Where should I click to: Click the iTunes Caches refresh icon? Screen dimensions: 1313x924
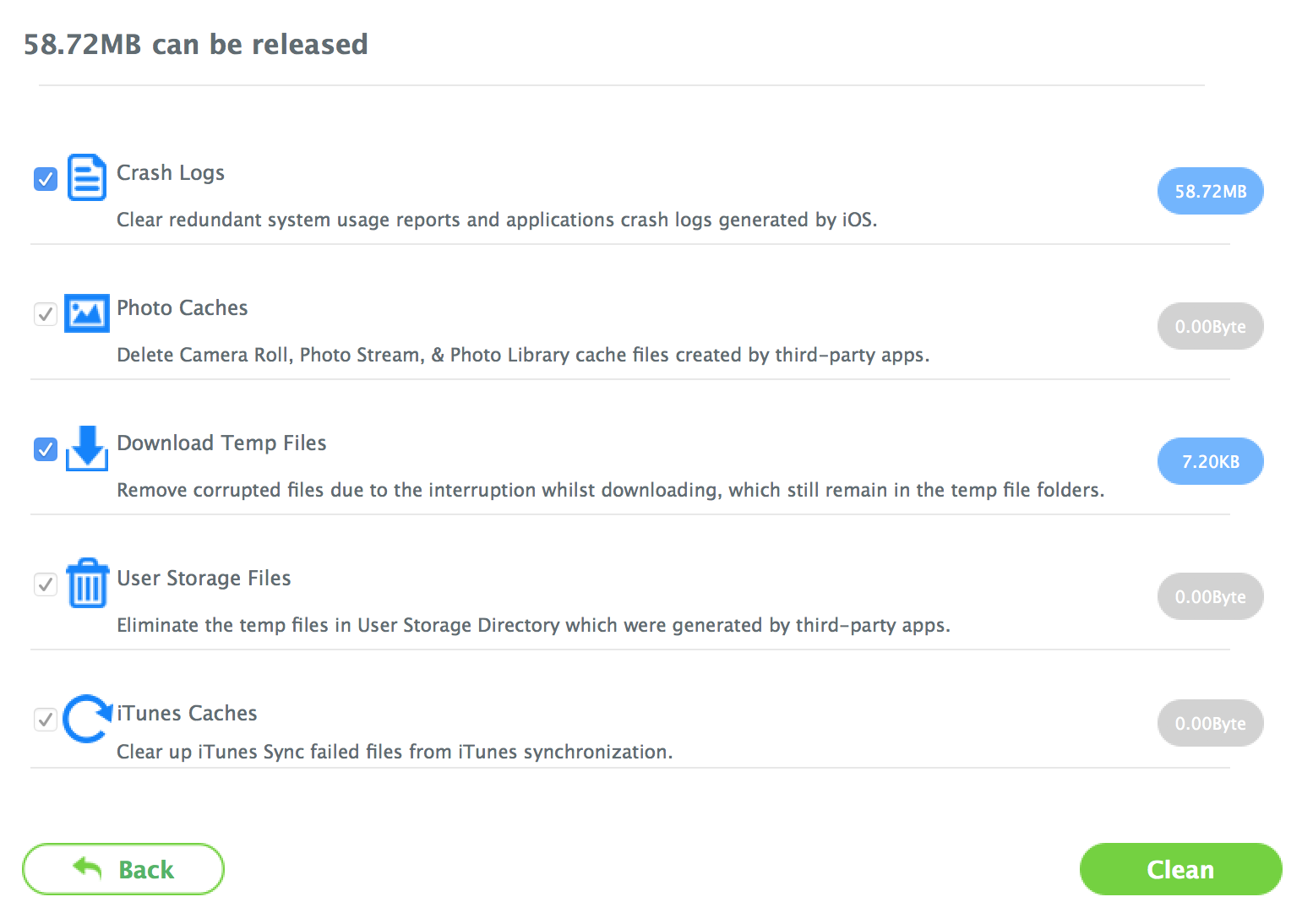86,719
